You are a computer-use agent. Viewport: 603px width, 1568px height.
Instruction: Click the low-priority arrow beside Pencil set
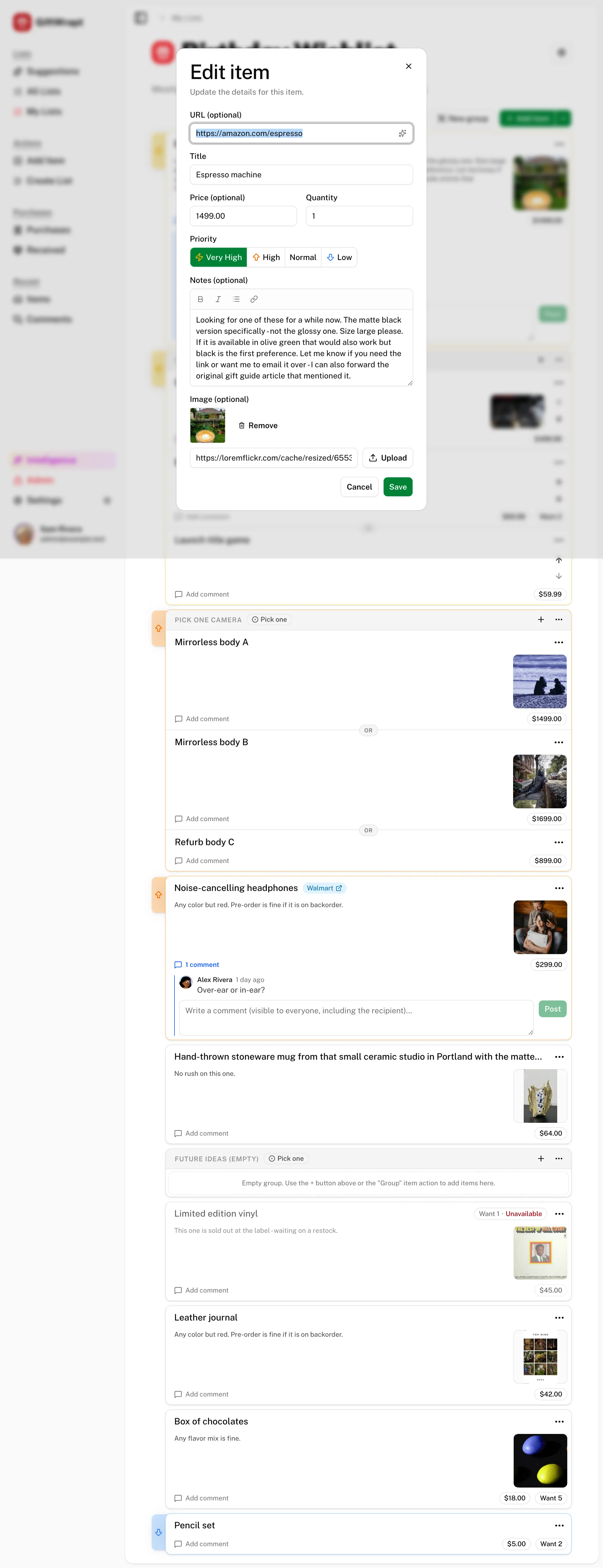159,1533
